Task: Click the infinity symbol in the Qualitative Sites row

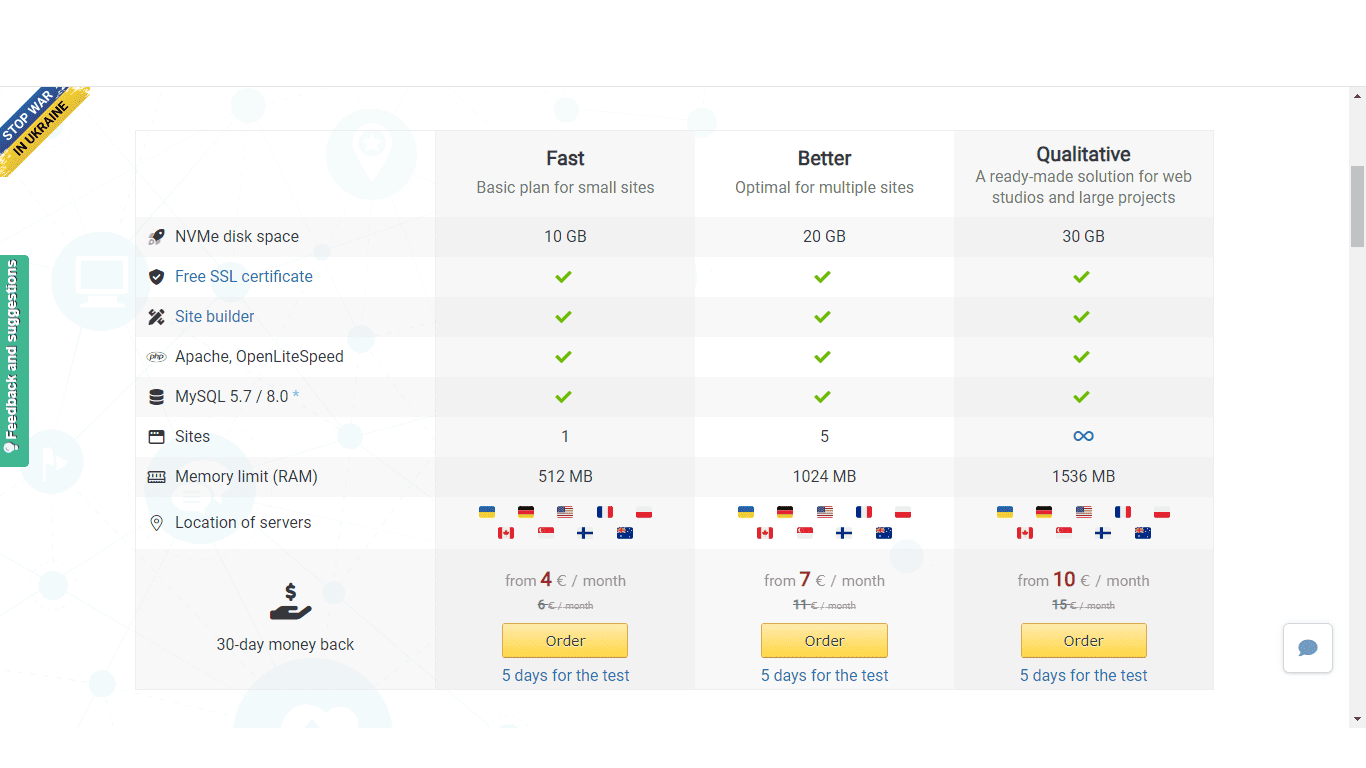Action: coord(1083,436)
